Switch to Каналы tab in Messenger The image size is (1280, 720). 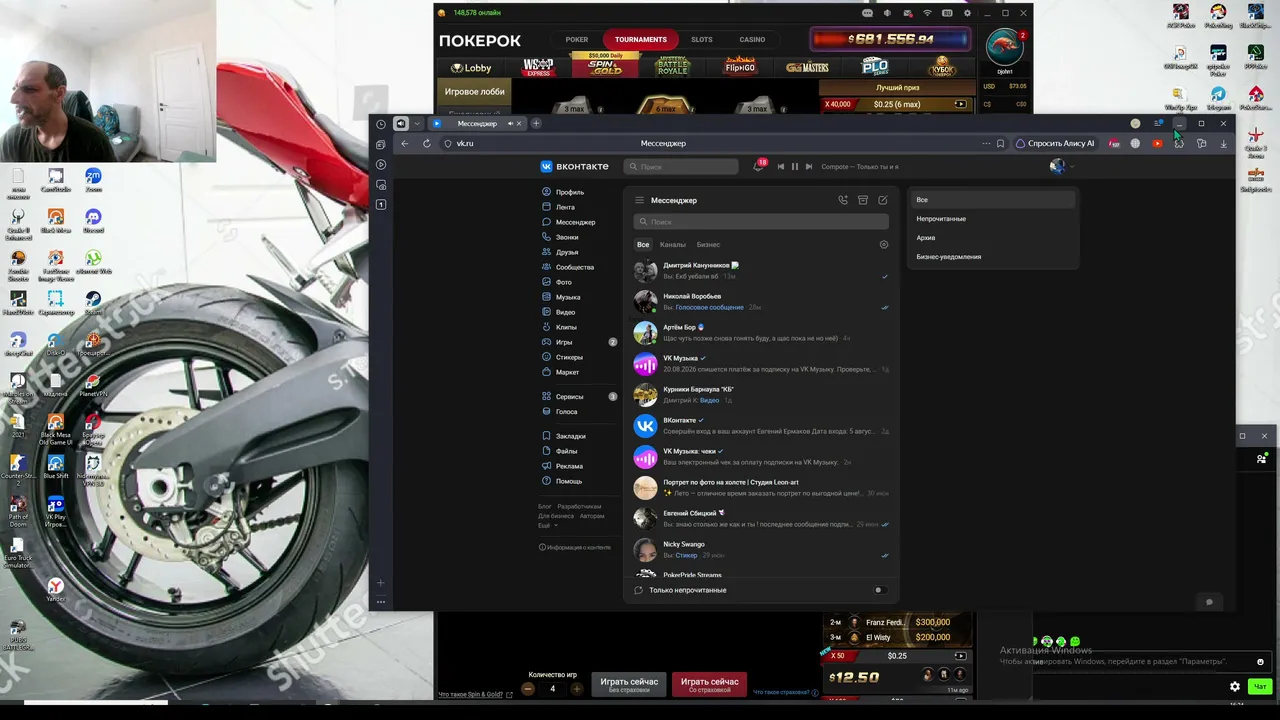pyautogui.click(x=673, y=244)
